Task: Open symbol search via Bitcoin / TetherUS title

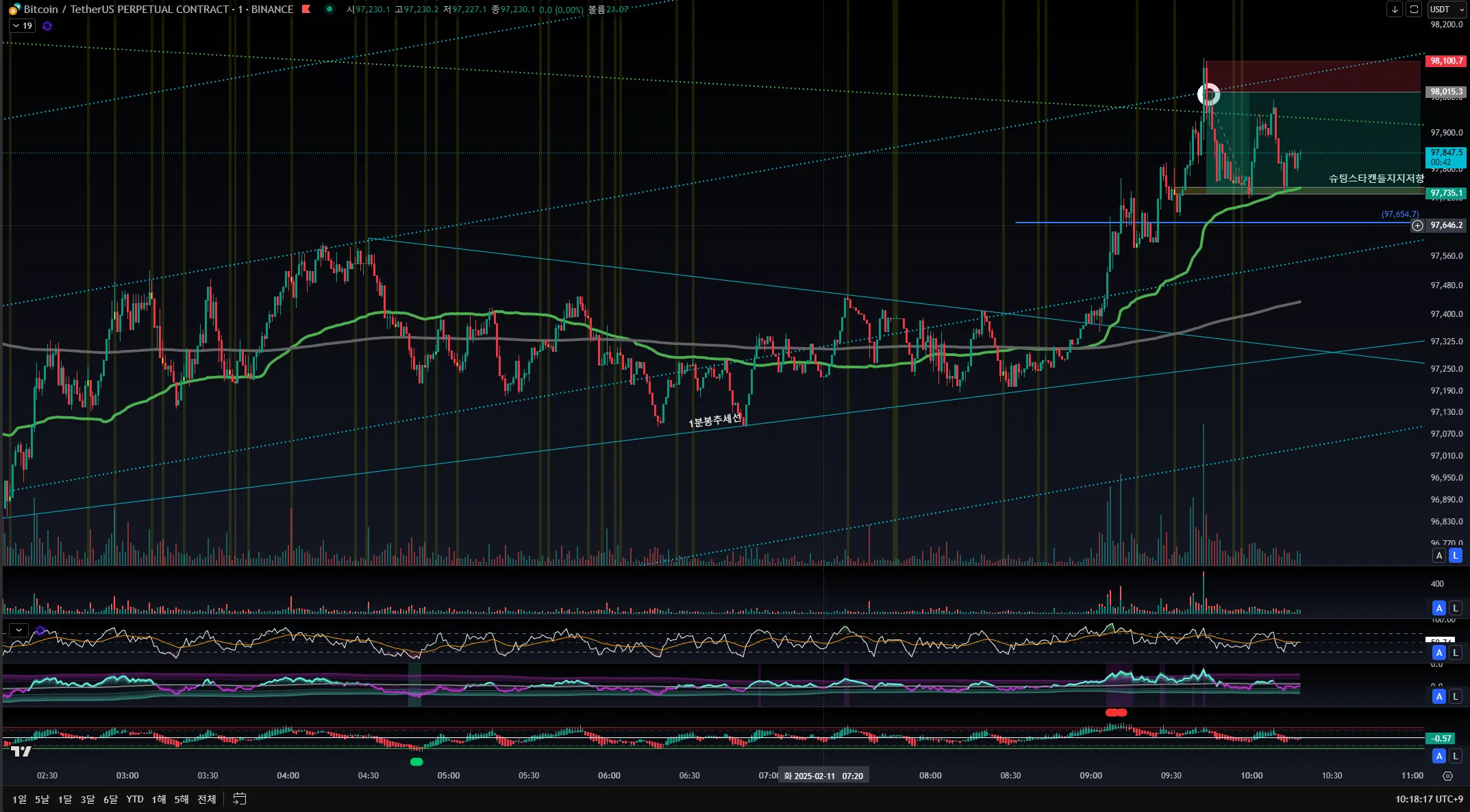Action: [158, 10]
